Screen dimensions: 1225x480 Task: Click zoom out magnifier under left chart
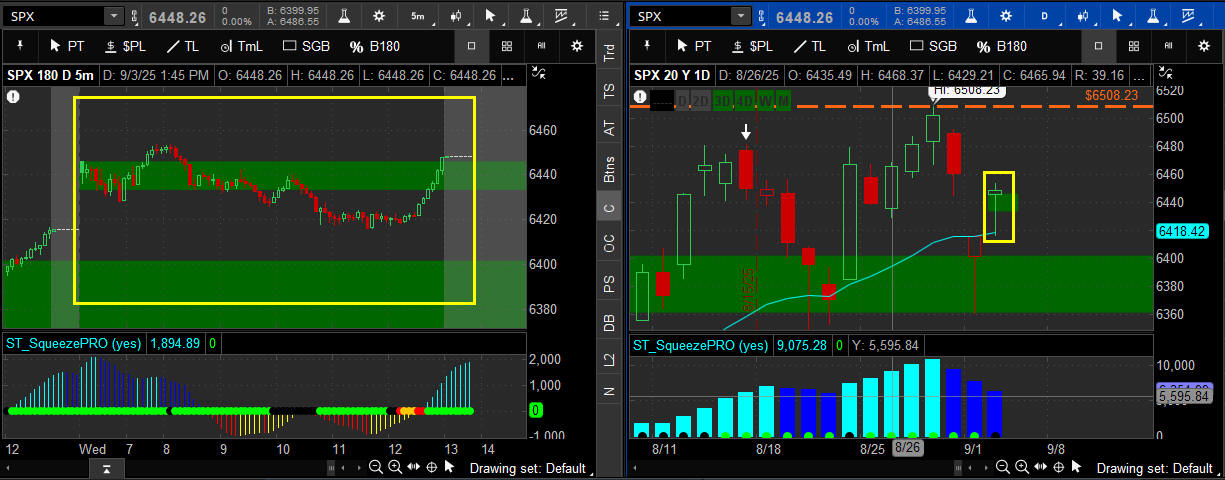click(376, 467)
